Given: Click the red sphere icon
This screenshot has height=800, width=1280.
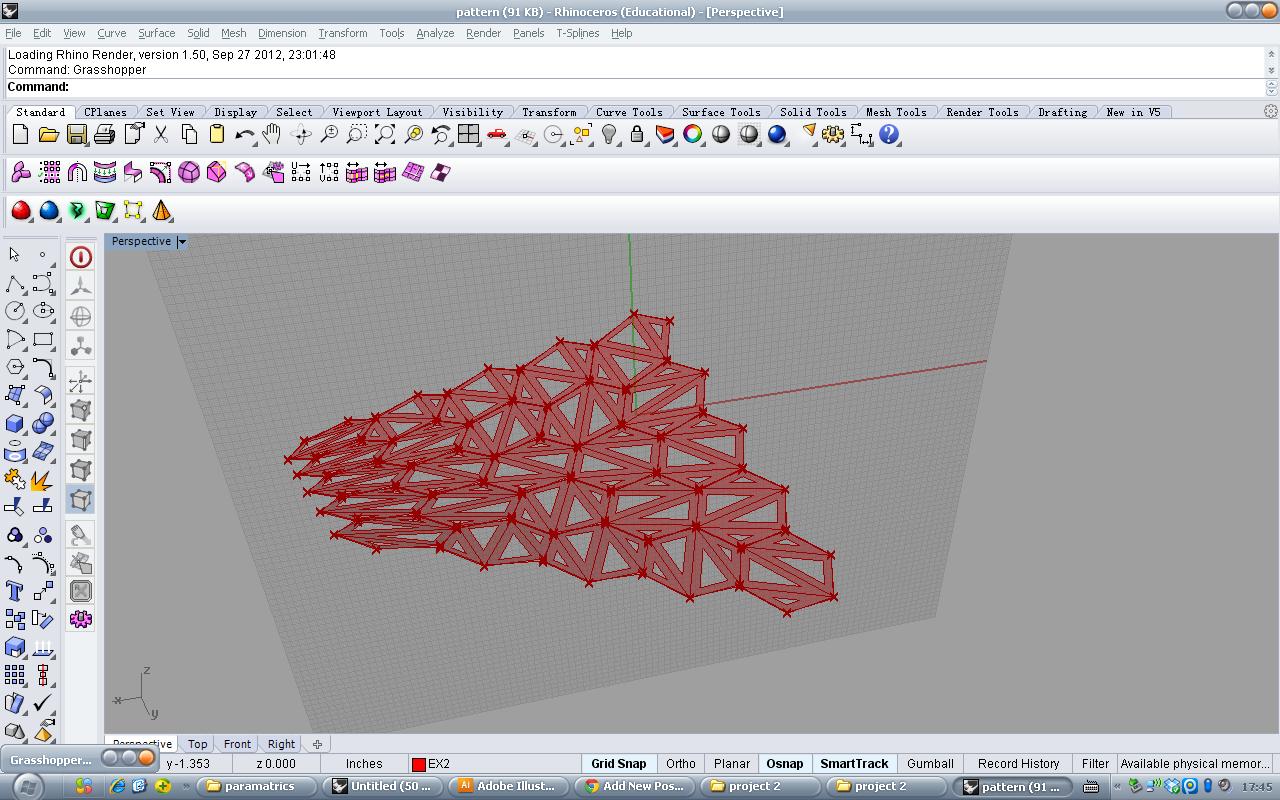Looking at the screenshot, I should [x=21, y=211].
